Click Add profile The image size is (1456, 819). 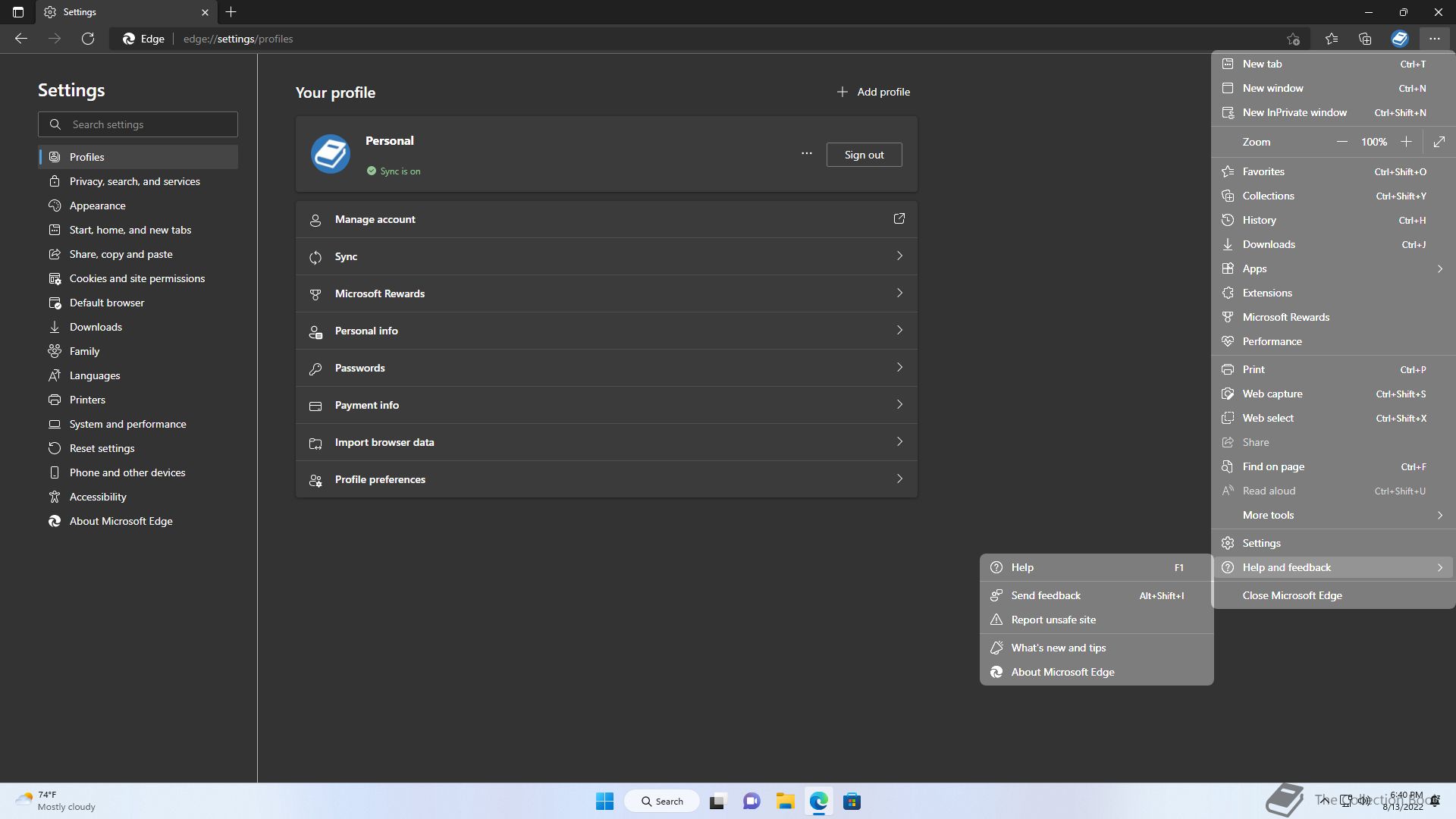coord(873,92)
